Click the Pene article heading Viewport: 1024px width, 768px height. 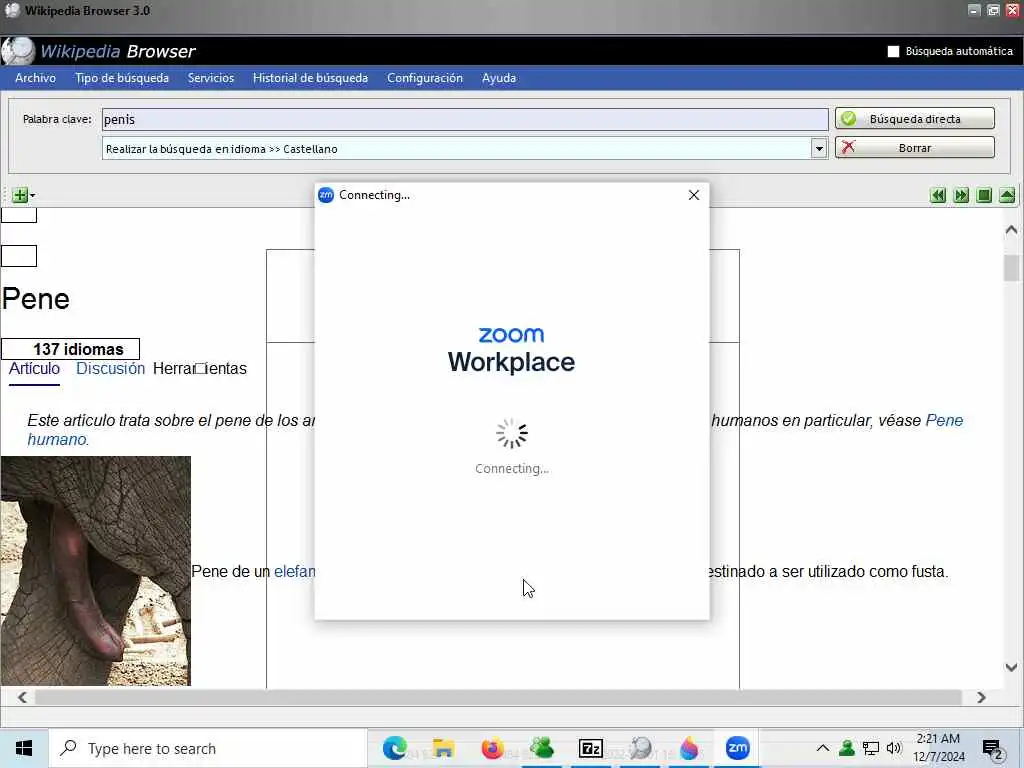pyautogui.click(x=36, y=299)
